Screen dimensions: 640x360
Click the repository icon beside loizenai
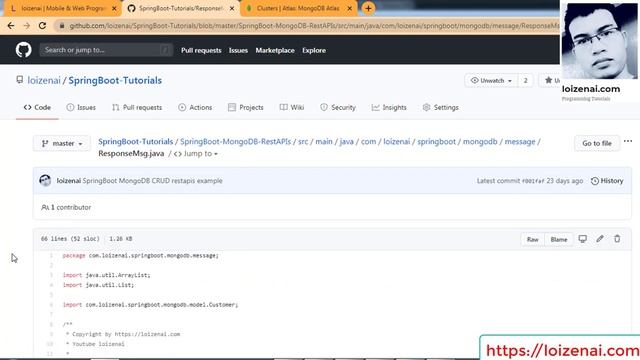pos(20,80)
